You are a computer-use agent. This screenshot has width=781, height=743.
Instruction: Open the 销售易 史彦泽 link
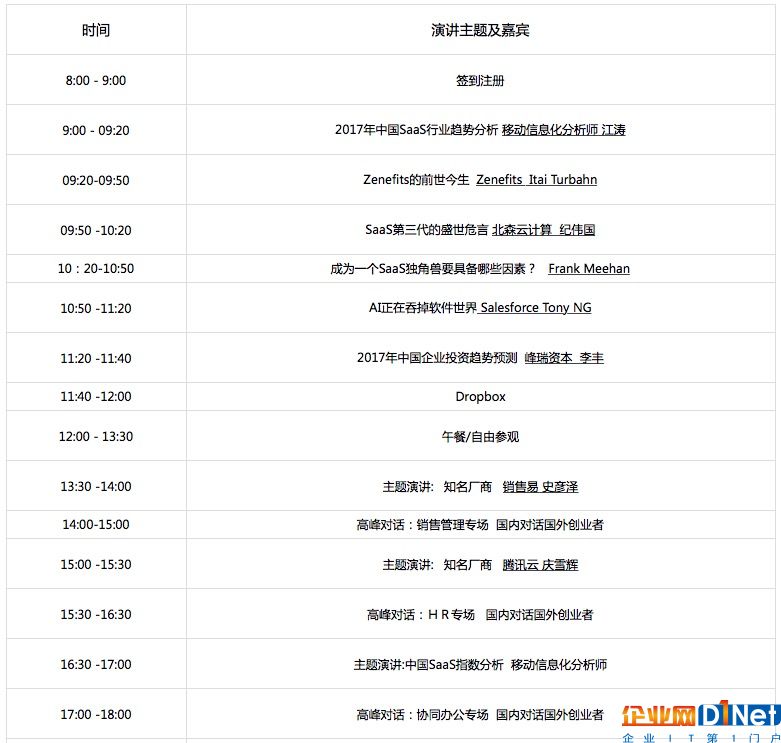(540, 487)
